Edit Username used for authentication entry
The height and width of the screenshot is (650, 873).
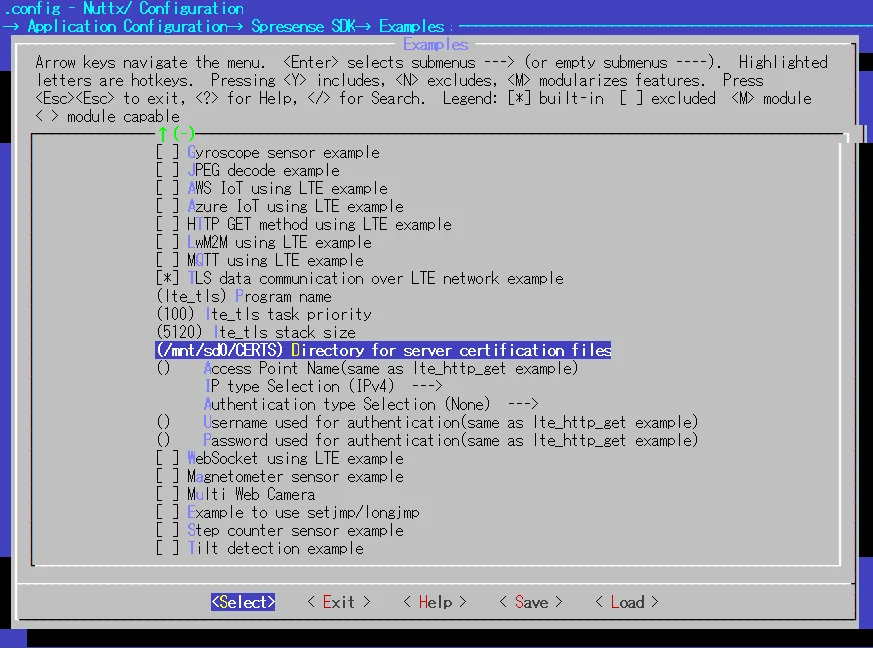pos(427,422)
